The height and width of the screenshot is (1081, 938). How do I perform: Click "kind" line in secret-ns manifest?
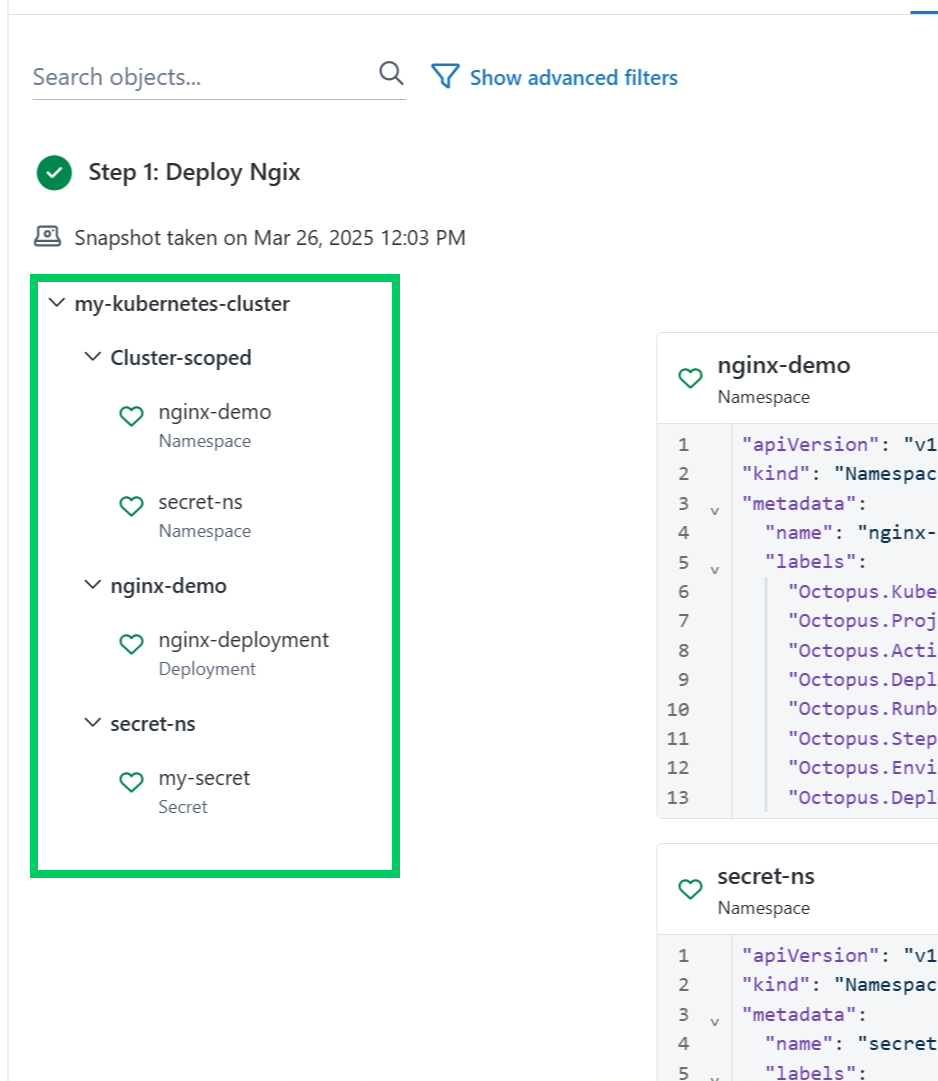pos(839,984)
